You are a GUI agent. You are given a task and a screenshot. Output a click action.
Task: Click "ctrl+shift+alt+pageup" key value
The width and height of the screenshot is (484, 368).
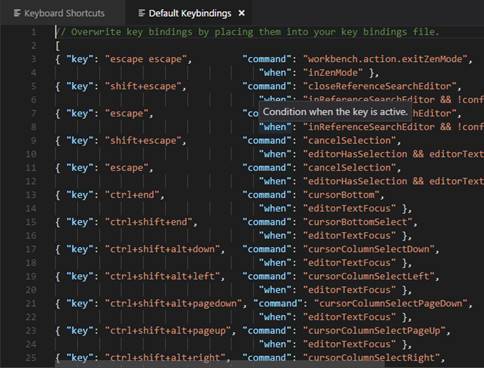tap(168, 331)
